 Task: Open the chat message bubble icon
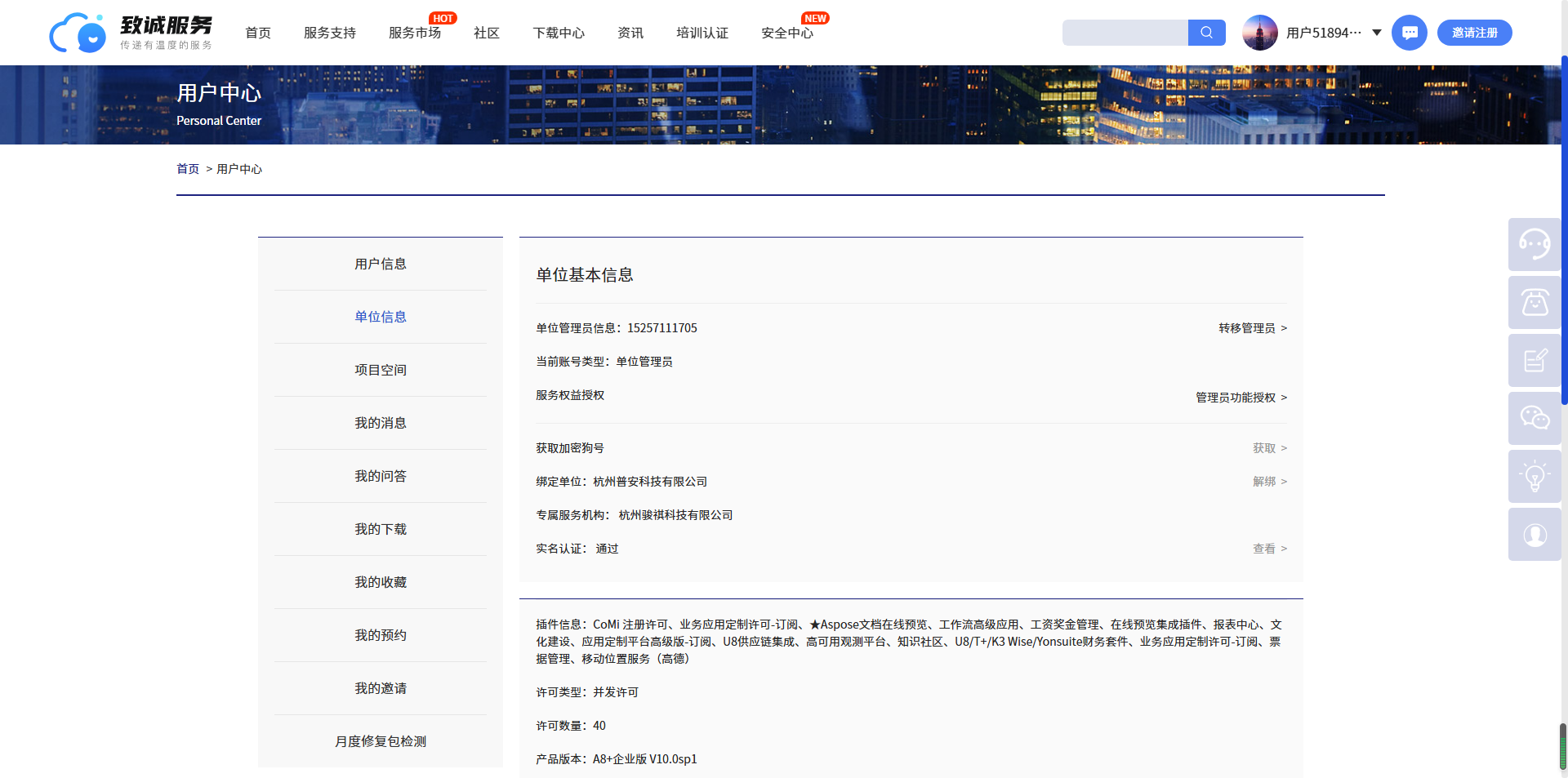[1410, 33]
